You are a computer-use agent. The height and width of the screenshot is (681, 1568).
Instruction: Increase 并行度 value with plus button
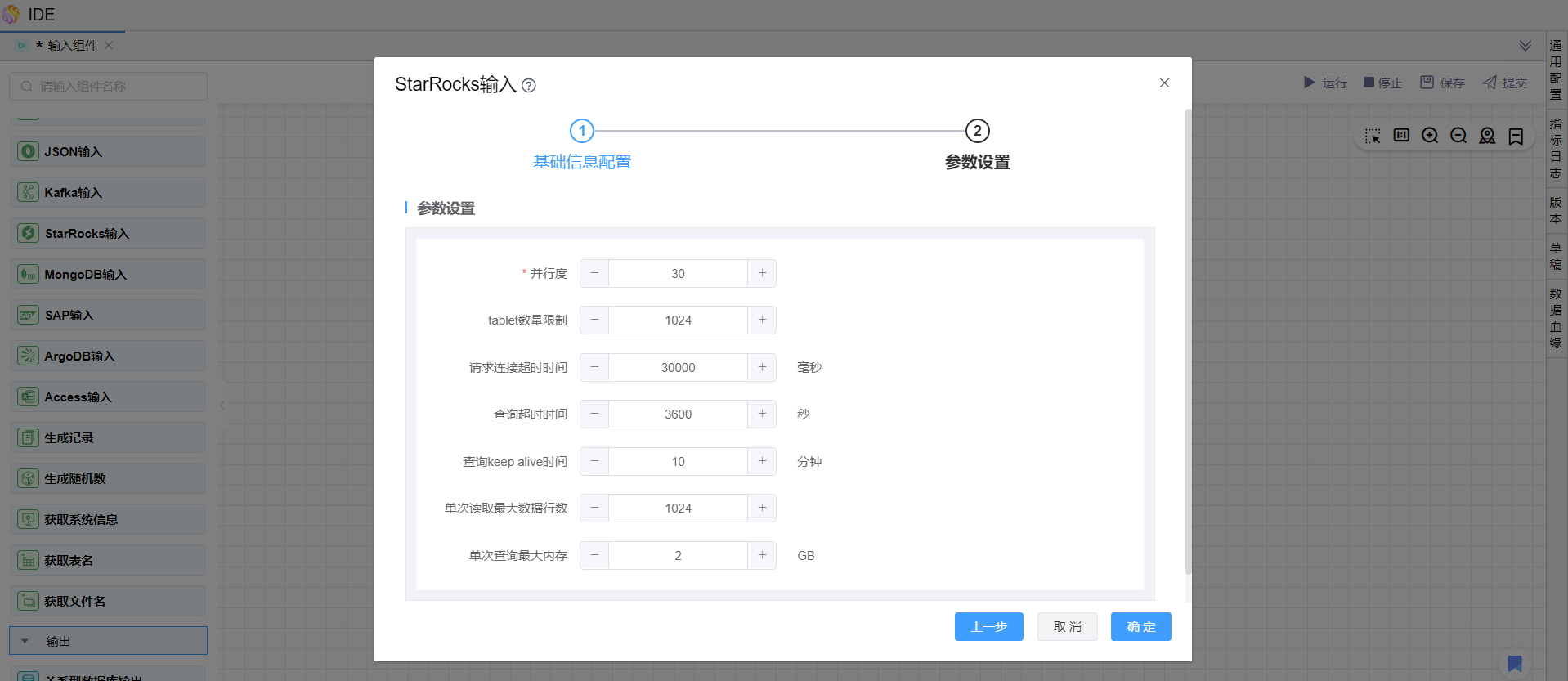(x=762, y=274)
